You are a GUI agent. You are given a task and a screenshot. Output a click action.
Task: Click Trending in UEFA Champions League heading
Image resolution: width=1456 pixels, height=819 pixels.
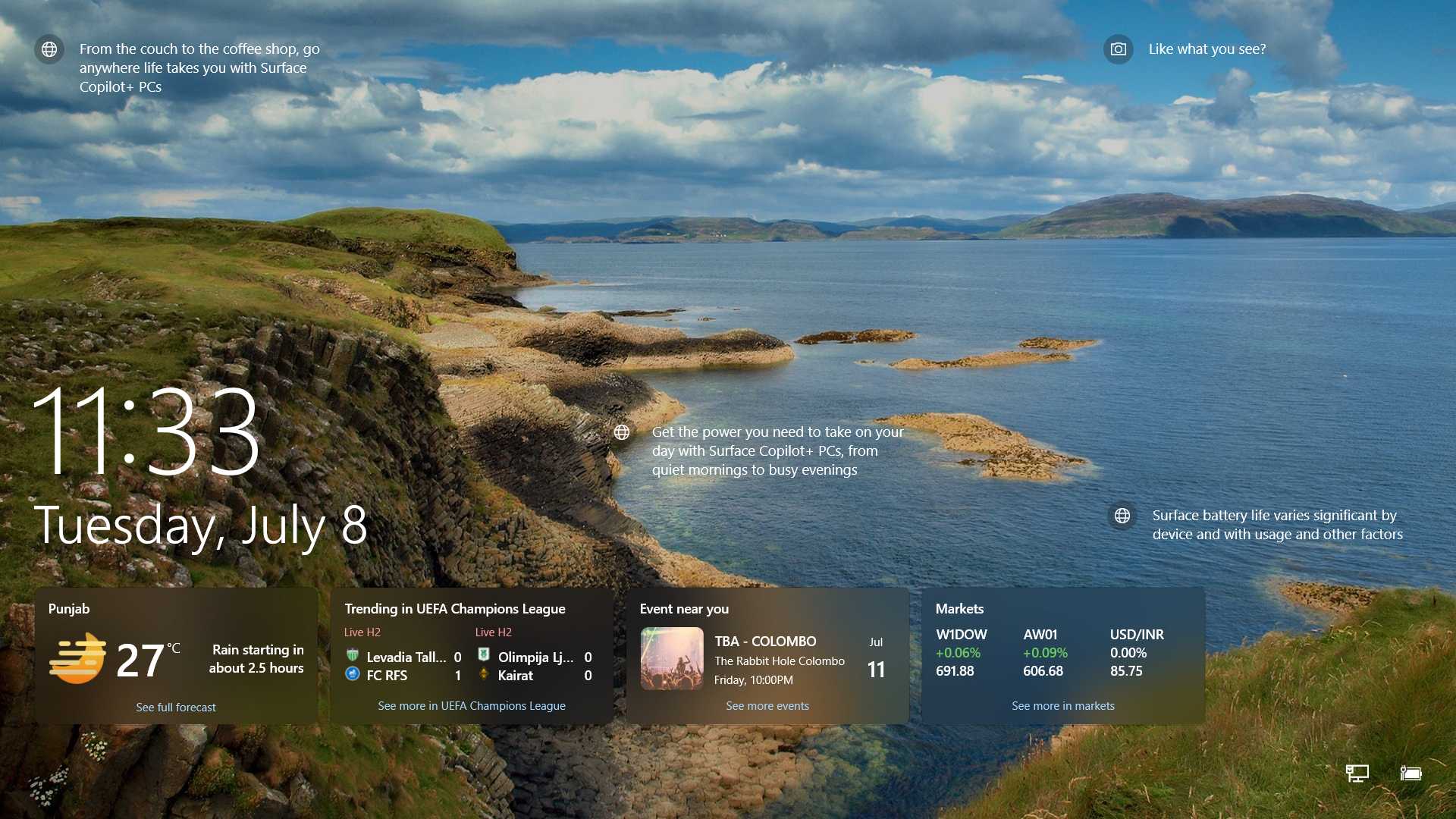click(x=455, y=609)
